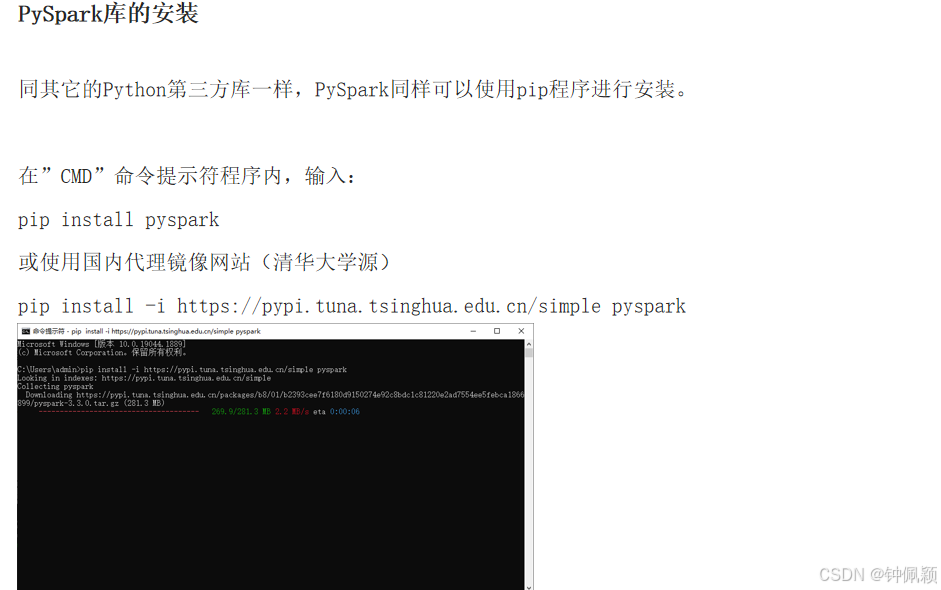Click the red download progress bar
941x590 pixels.
click(x=118, y=412)
